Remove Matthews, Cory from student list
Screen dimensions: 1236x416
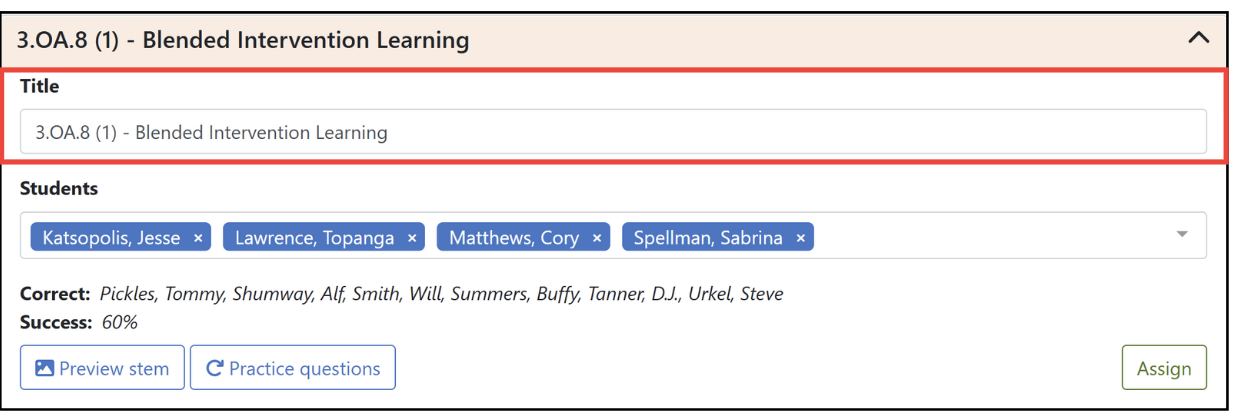coord(597,238)
